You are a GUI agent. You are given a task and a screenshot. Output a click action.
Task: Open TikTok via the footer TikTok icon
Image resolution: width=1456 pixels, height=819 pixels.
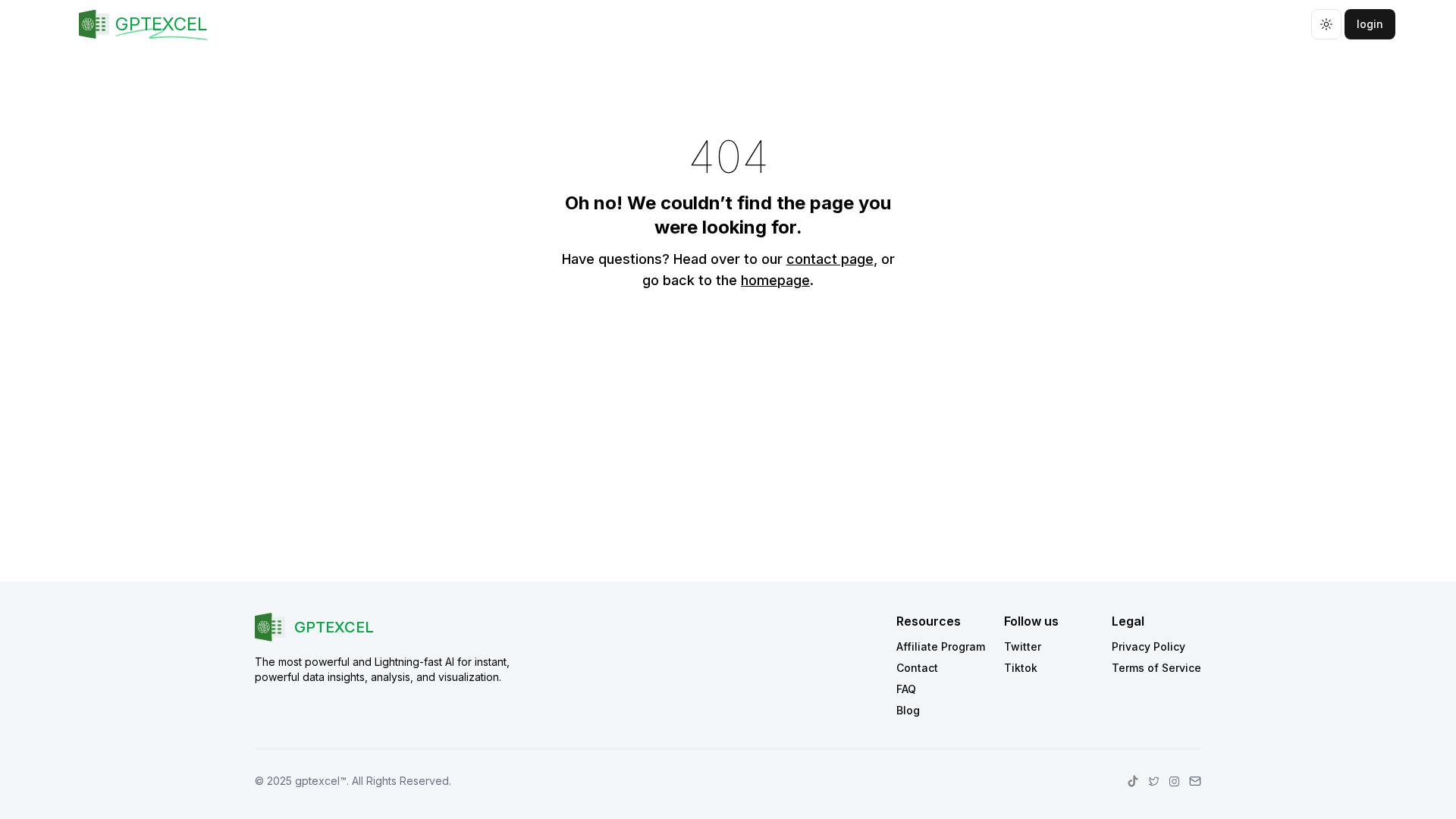[x=1133, y=781]
